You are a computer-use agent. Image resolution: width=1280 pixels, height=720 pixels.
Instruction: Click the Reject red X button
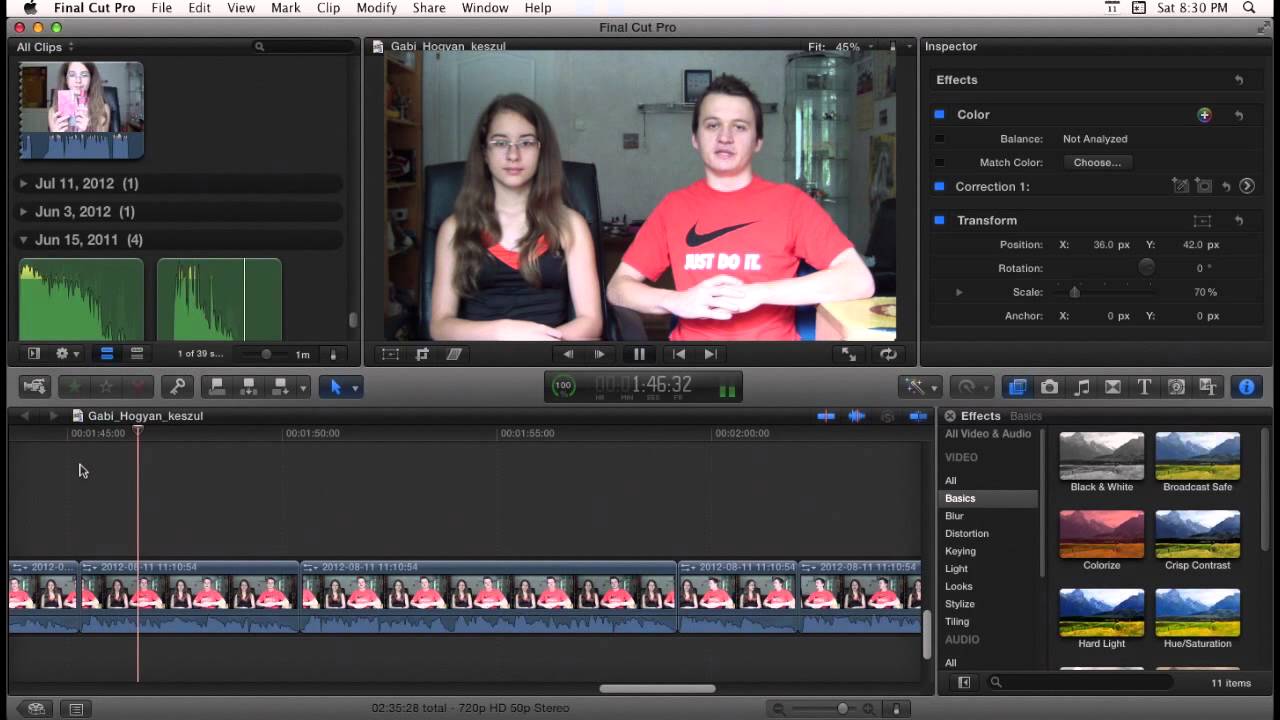tap(138, 387)
